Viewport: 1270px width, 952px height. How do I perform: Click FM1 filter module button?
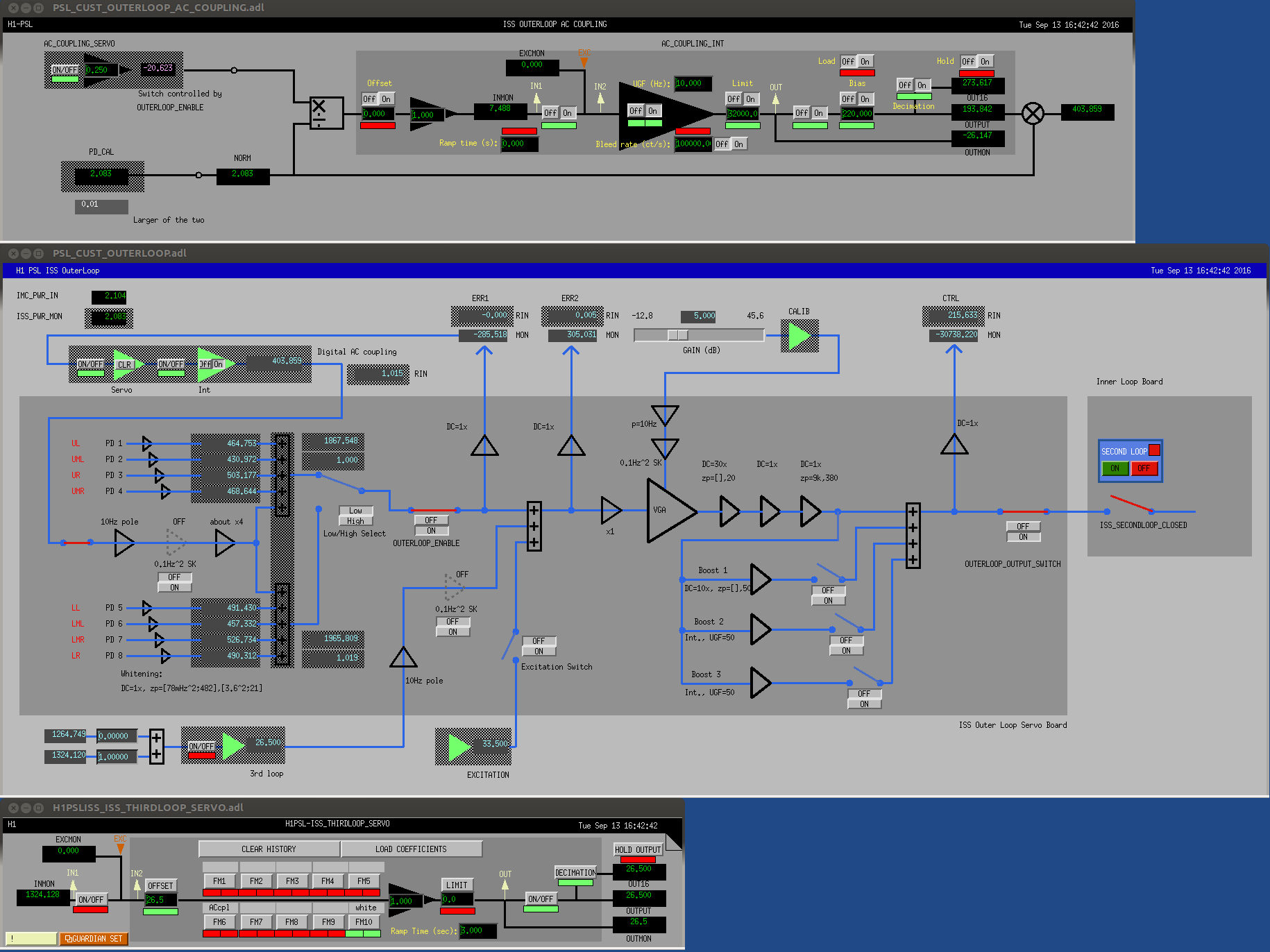tap(220, 881)
